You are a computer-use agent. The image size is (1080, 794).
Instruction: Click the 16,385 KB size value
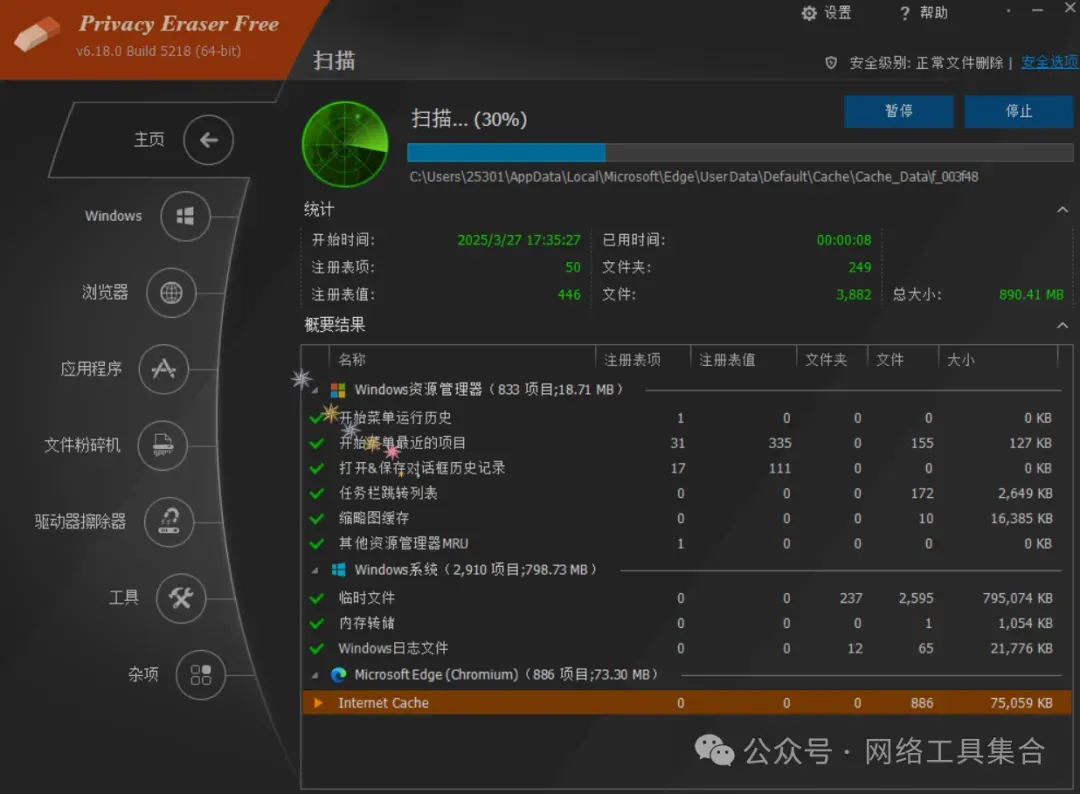click(x=1021, y=519)
